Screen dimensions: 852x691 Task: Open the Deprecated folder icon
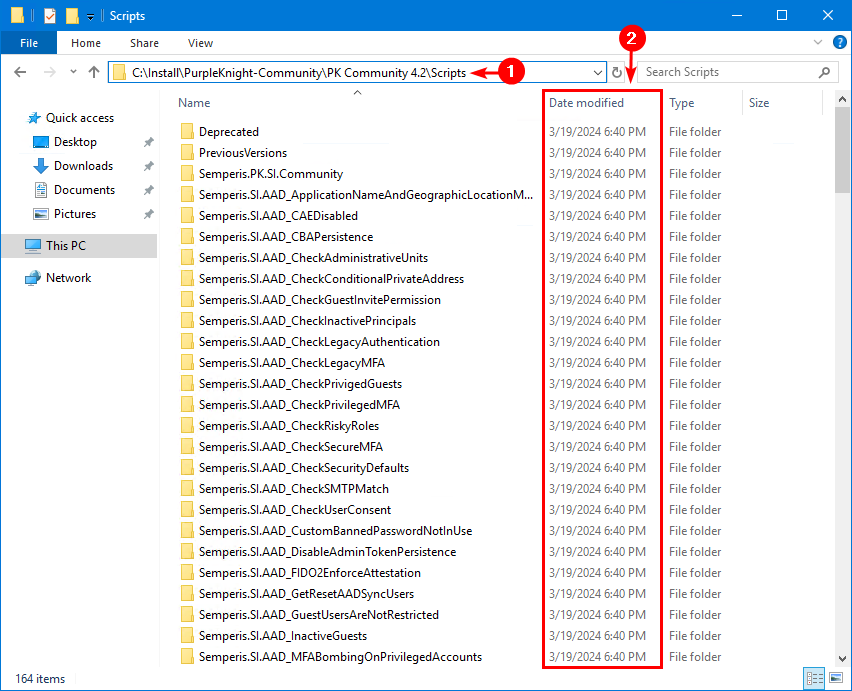pos(186,132)
